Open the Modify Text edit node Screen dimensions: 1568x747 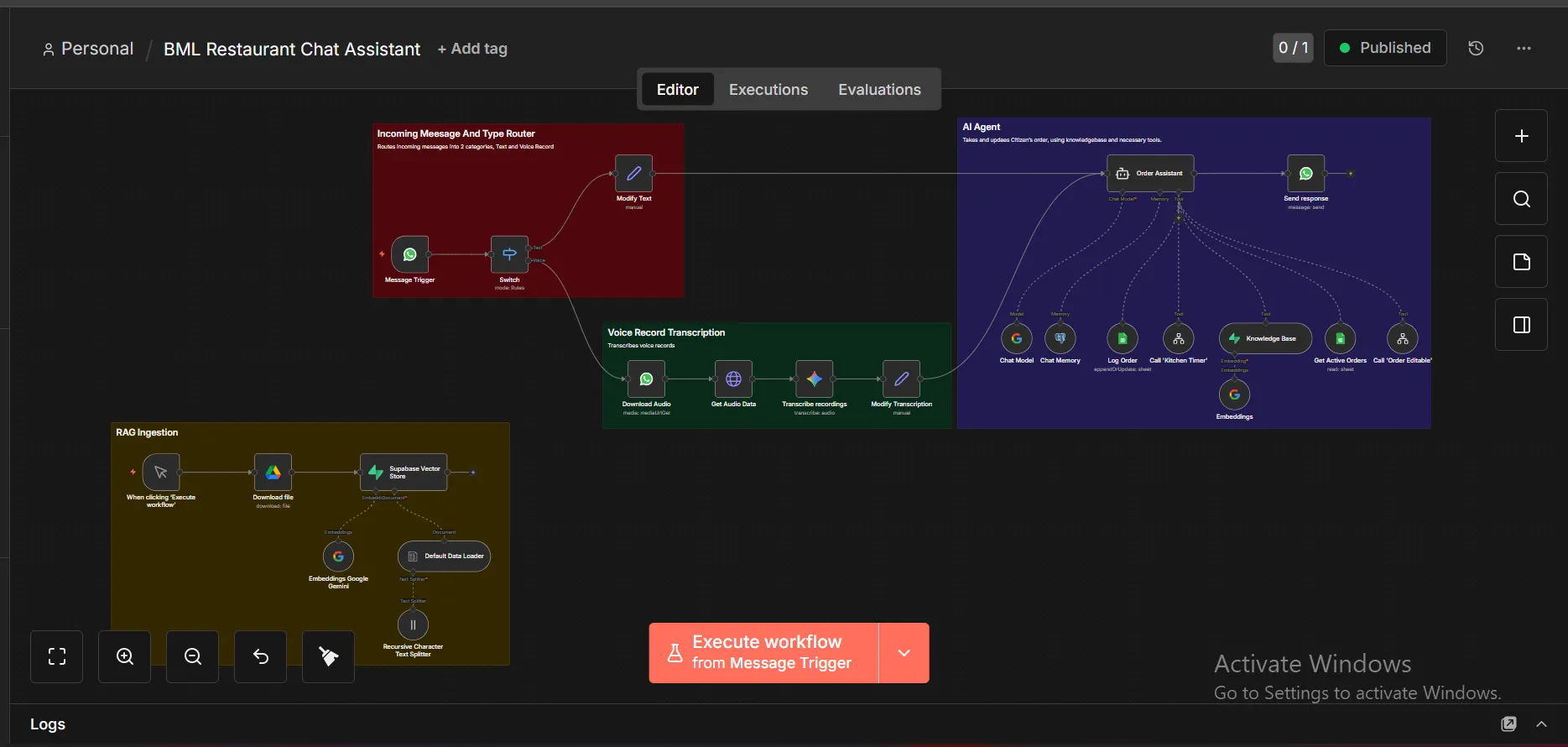[x=633, y=173]
